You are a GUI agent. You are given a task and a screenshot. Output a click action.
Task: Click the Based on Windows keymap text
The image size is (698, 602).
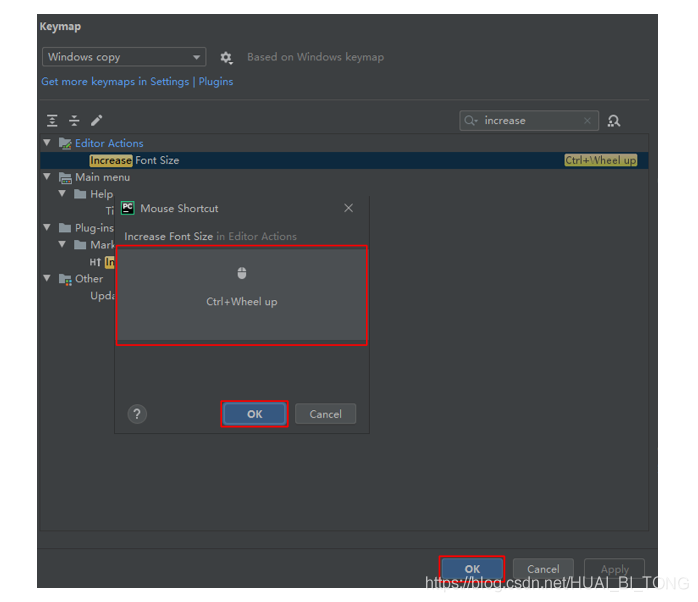click(316, 57)
